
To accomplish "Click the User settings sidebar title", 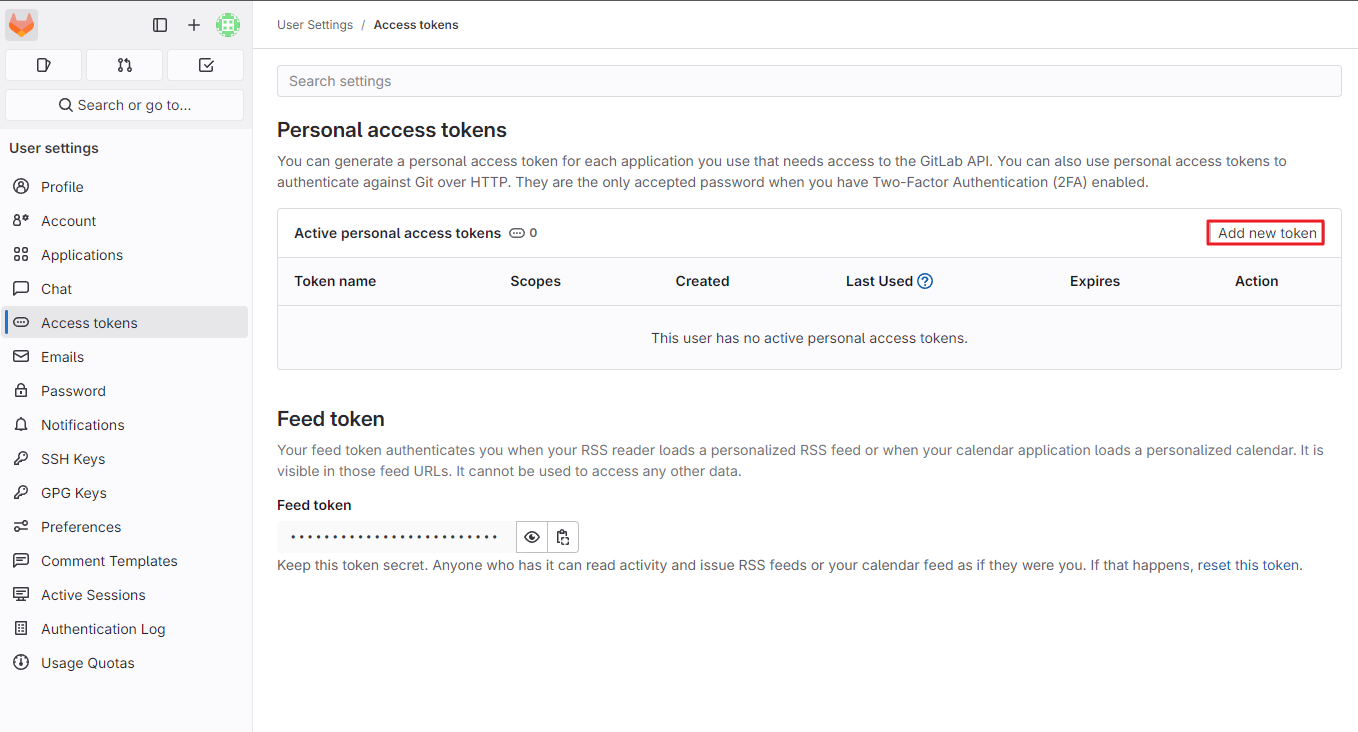I will [54, 148].
